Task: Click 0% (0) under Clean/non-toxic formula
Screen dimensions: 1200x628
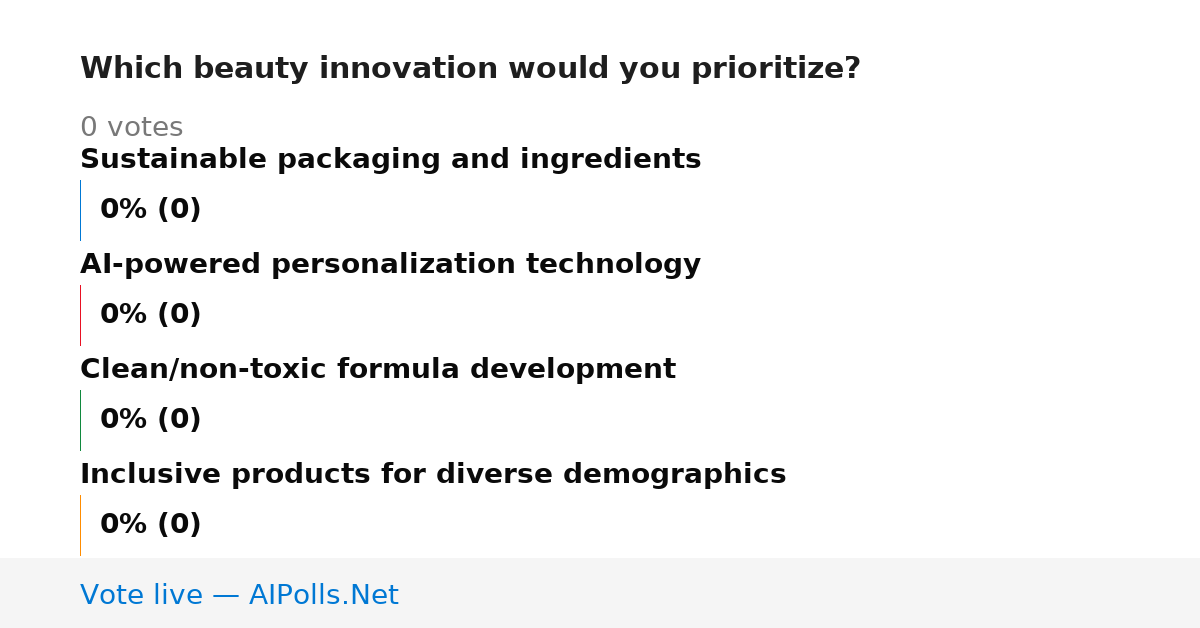Action: tap(150, 420)
